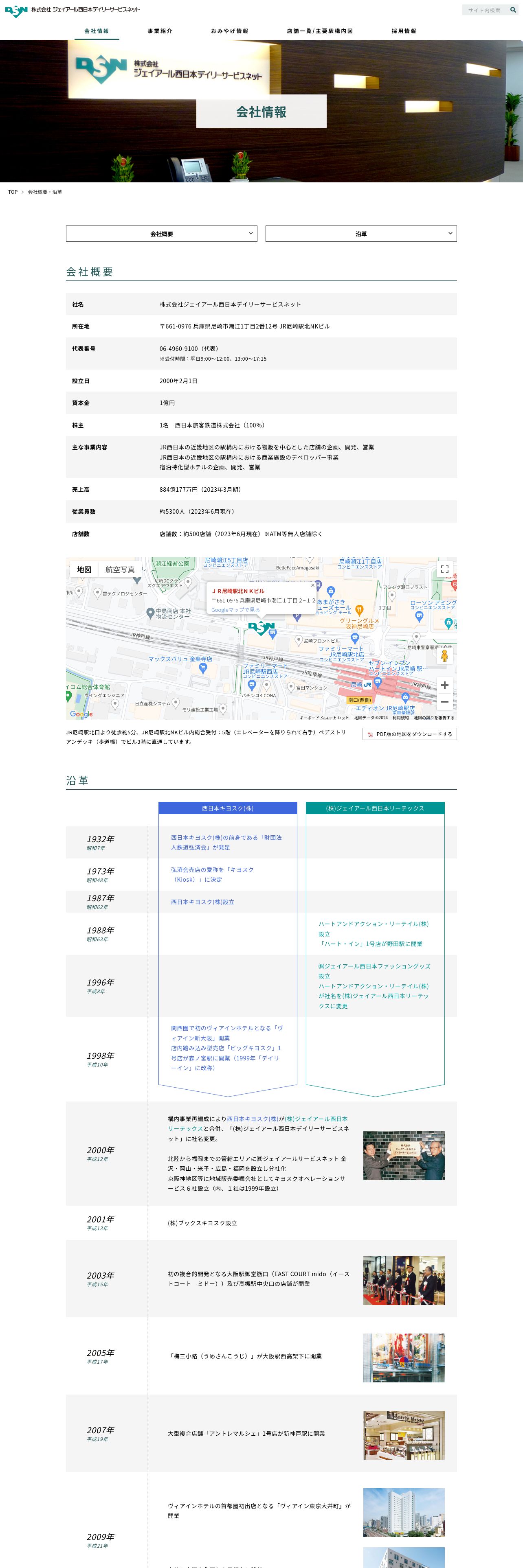This screenshot has width=523, height=1568.
Task: Click the 宮田マンション map pin
Action: coord(291,687)
